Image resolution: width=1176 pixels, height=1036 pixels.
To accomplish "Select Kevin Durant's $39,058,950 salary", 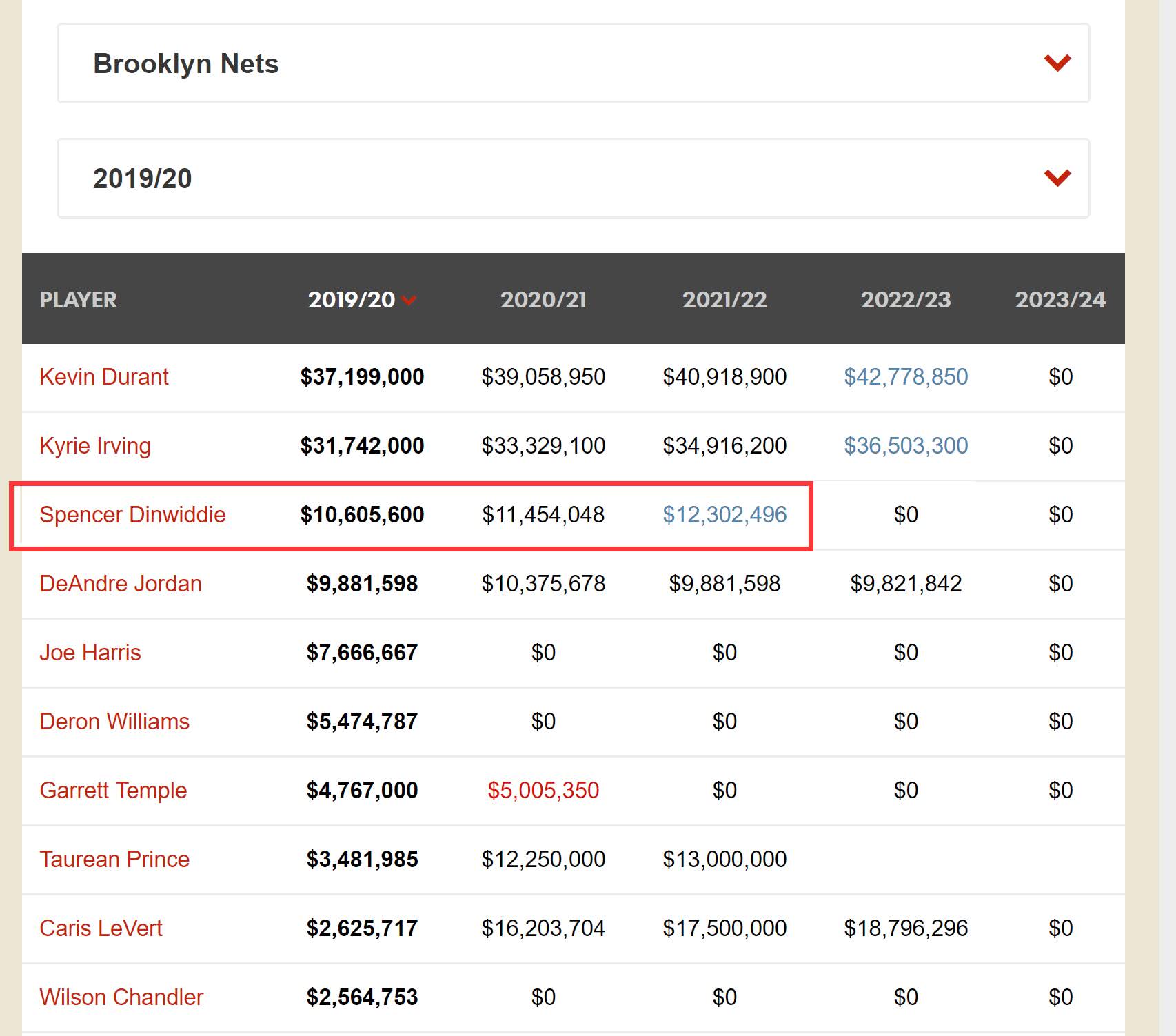I will 543,377.
